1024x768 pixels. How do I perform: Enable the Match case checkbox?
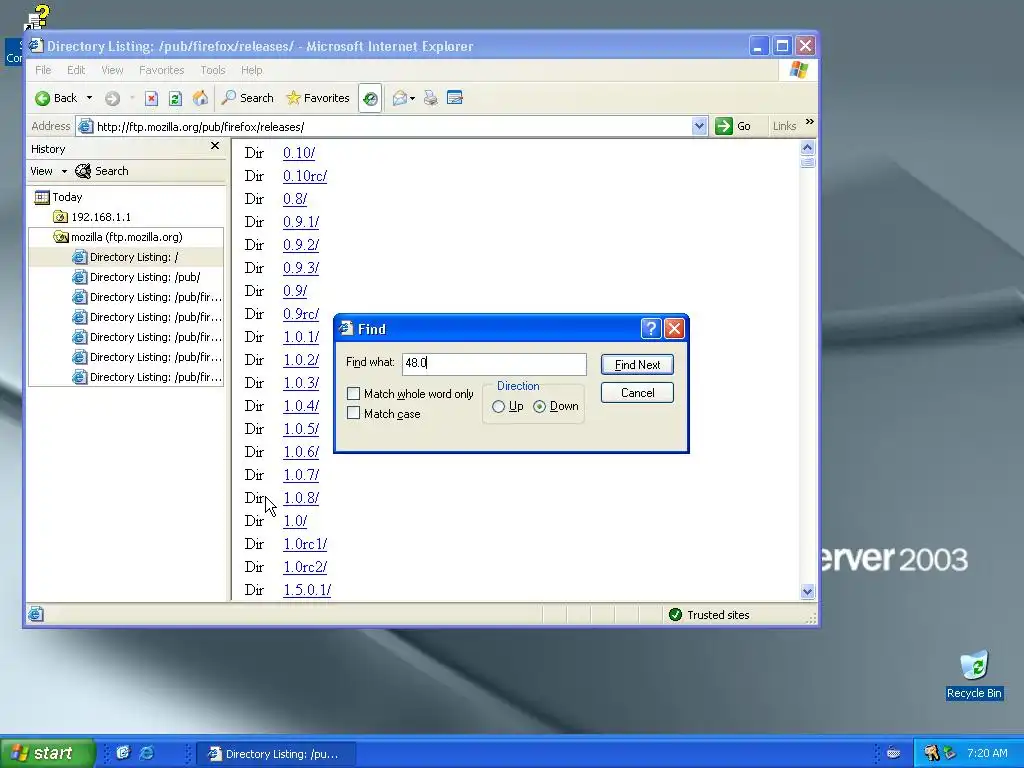(x=353, y=413)
